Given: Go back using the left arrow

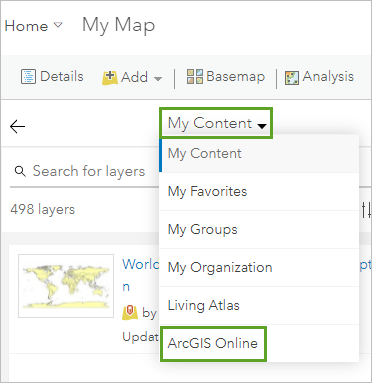Looking at the screenshot, I should point(17,127).
